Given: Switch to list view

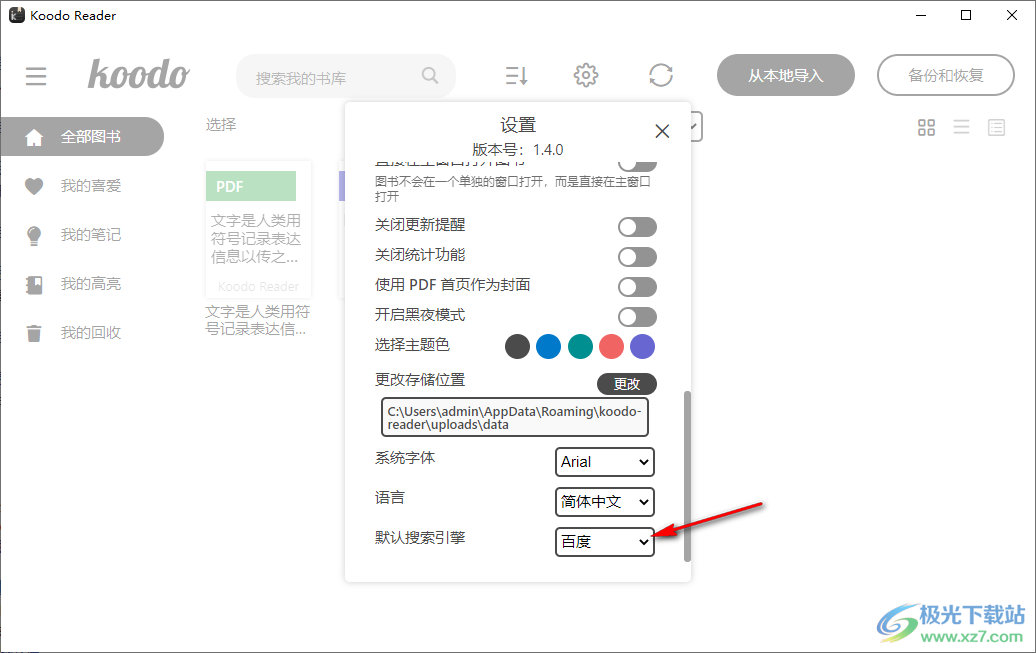Looking at the screenshot, I should click(x=961, y=128).
